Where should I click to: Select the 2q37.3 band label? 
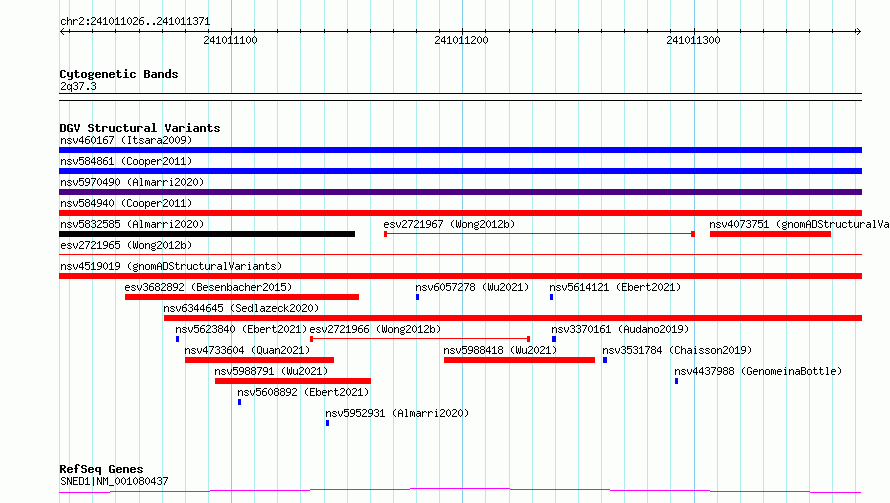tap(78, 86)
